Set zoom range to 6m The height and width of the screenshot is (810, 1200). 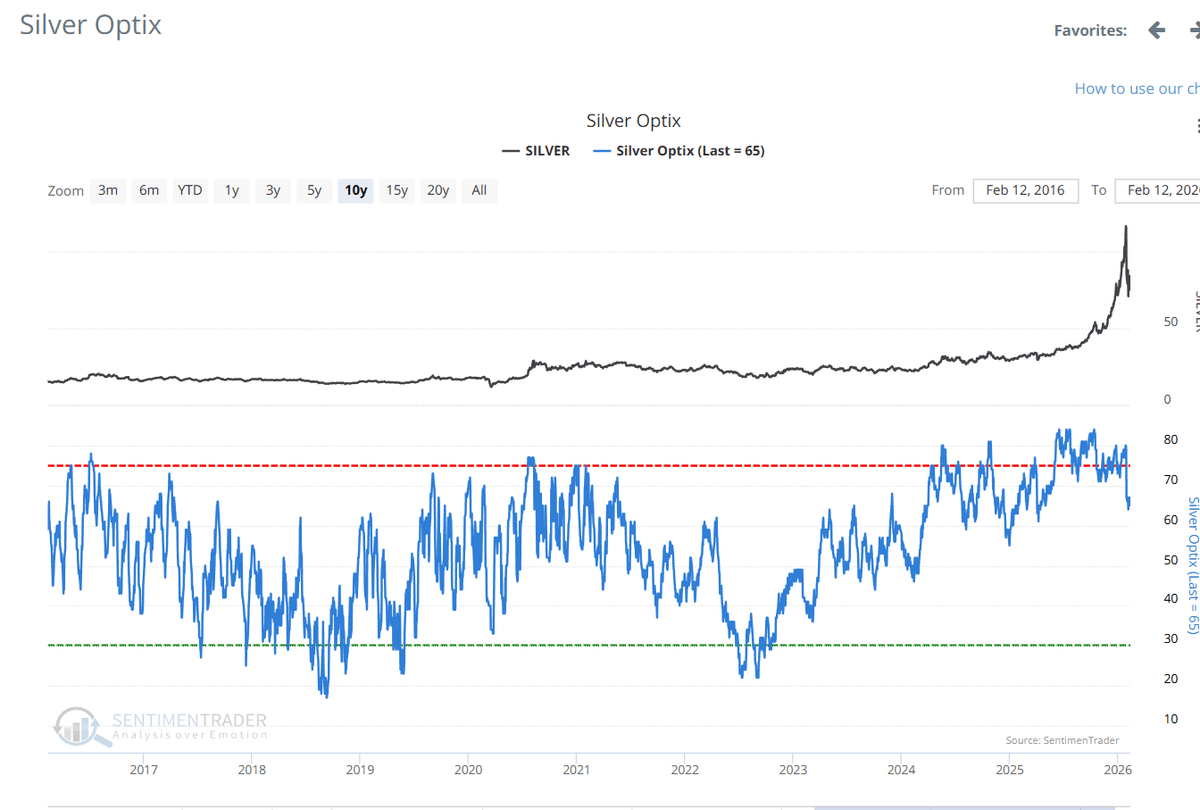pyautogui.click(x=149, y=190)
